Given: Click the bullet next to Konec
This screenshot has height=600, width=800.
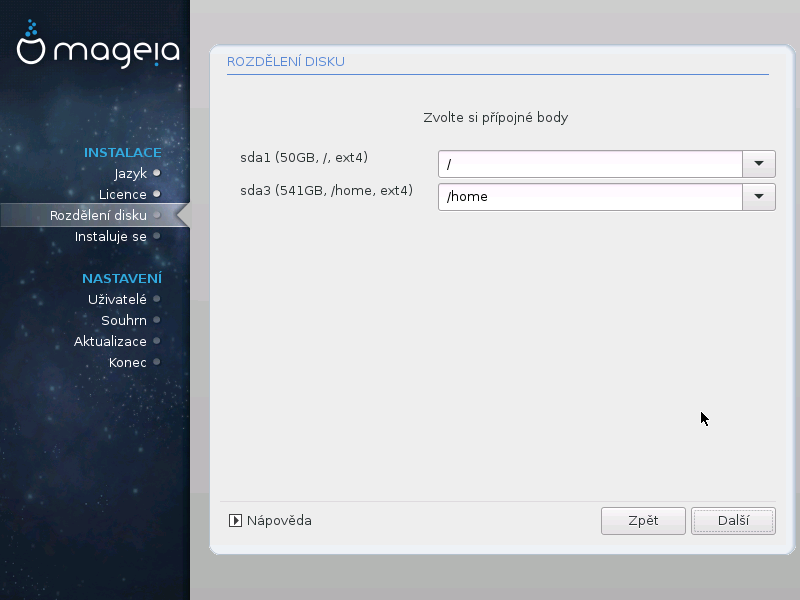Looking at the screenshot, I should coord(157,362).
